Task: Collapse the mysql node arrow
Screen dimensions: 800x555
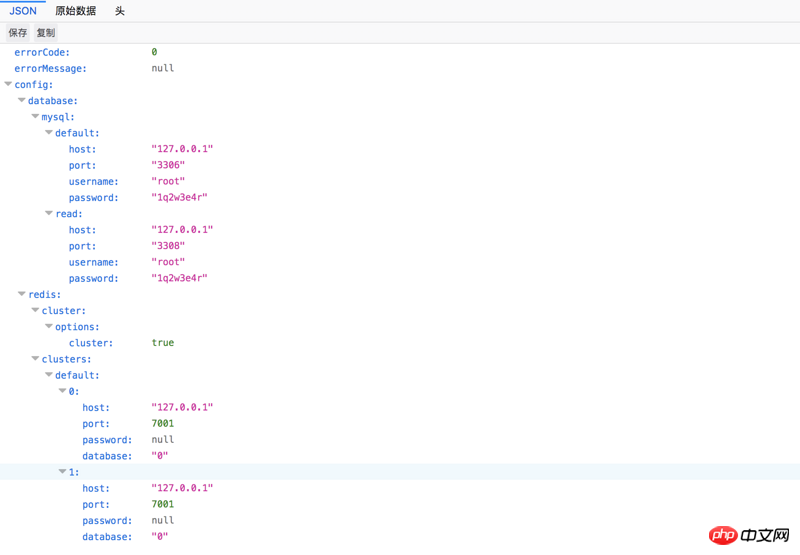Action: (x=35, y=117)
